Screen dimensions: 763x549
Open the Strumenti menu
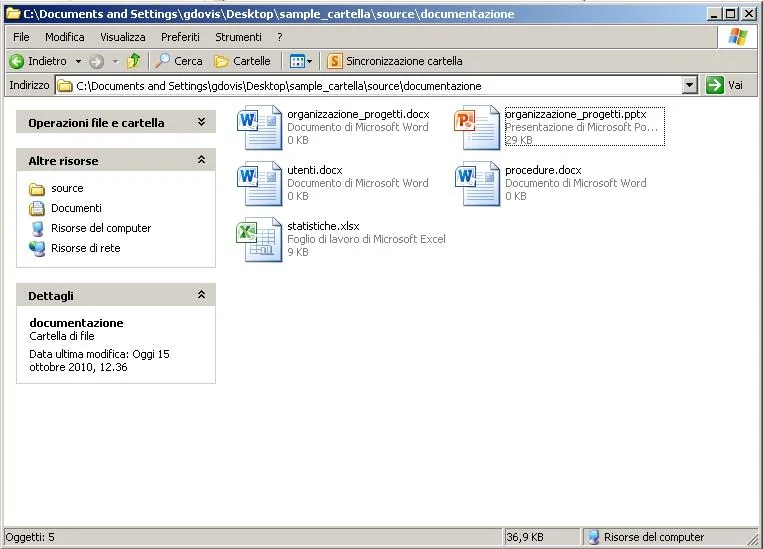(238, 37)
